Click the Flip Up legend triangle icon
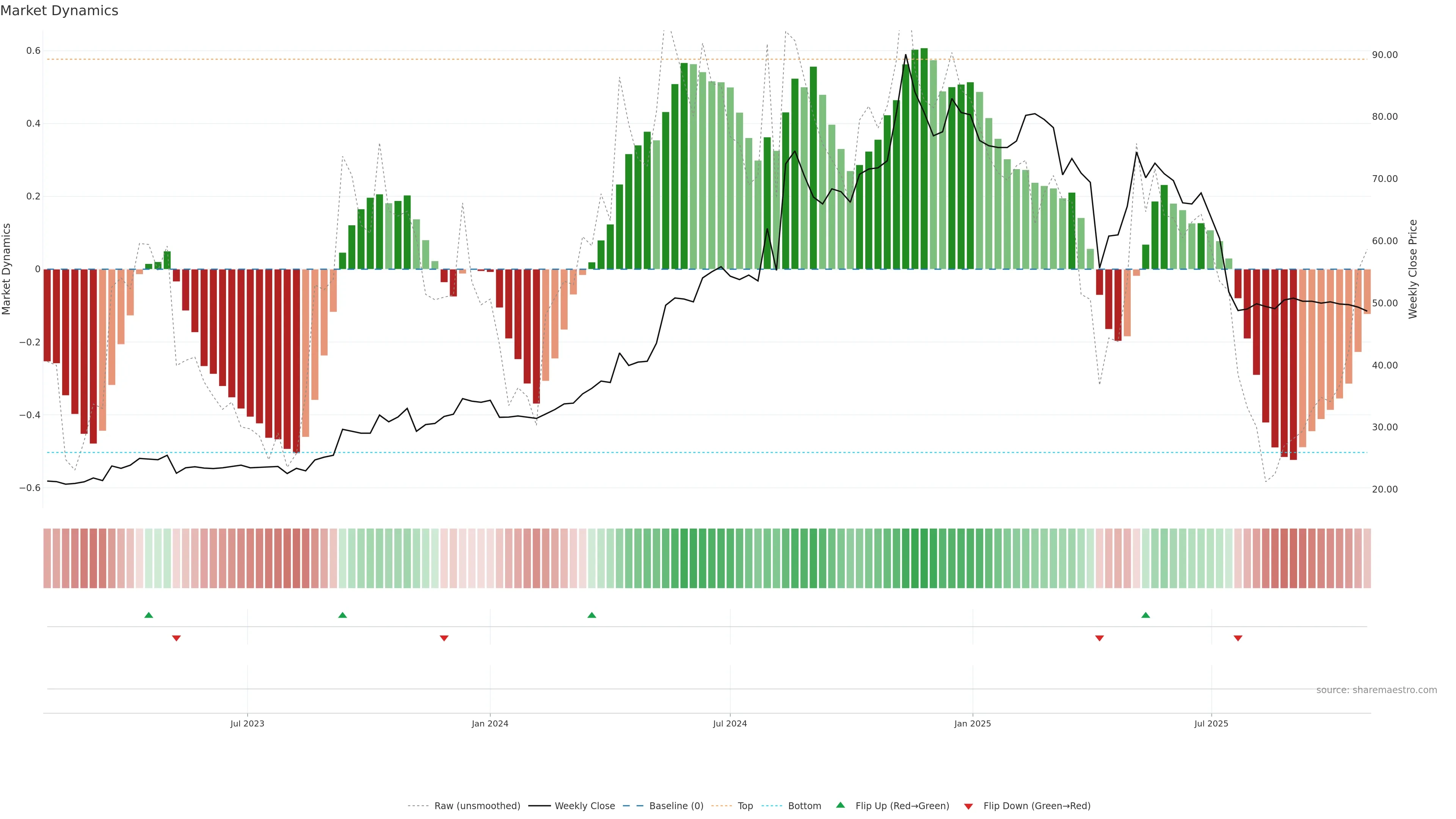The width and height of the screenshot is (1456, 819). pos(841,805)
